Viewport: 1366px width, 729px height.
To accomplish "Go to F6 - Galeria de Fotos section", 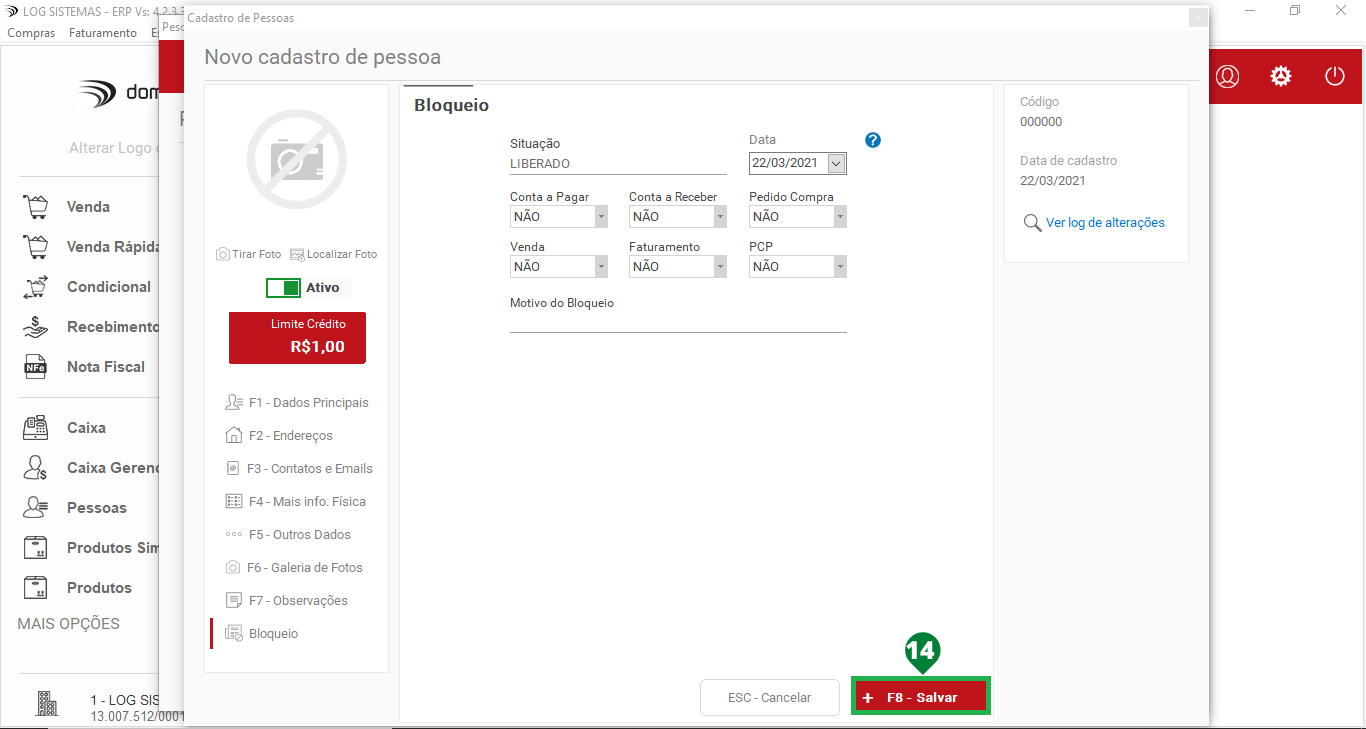I will coord(293,568).
